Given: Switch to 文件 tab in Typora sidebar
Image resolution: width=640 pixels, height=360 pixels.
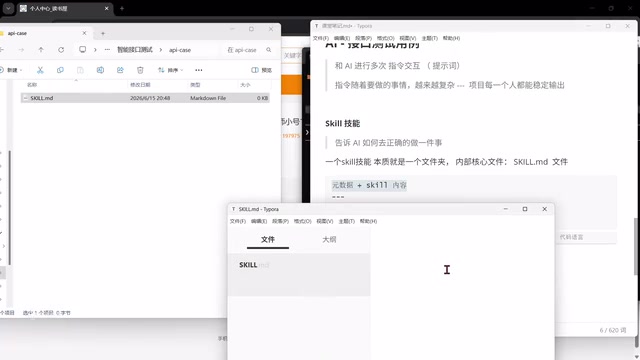Looking at the screenshot, I should coord(268,240).
